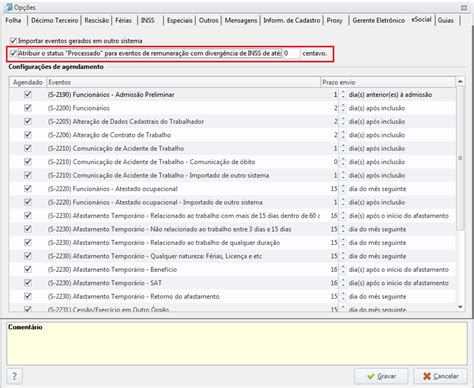The width and height of the screenshot is (474, 388).
Task: Adjust prazo stepper for S-2190 Admissão Preliminar
Action: [343, 95]
